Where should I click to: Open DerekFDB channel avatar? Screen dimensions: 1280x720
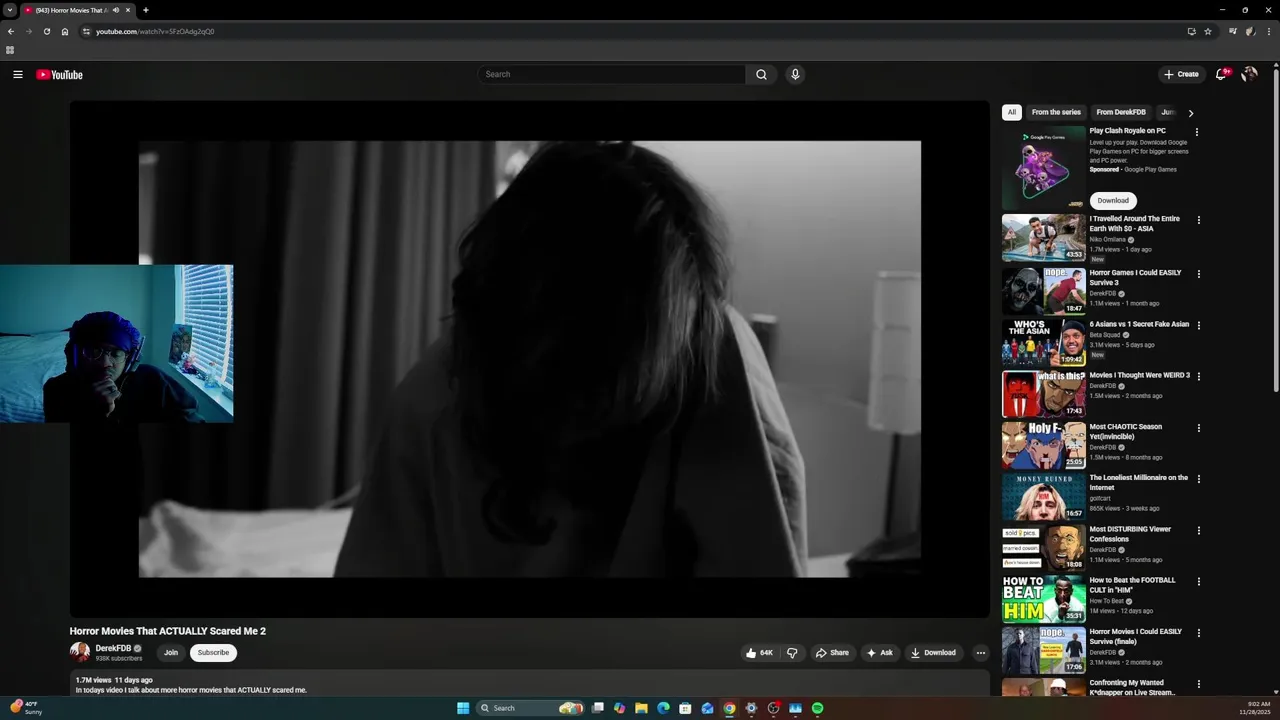pos(79,652)
